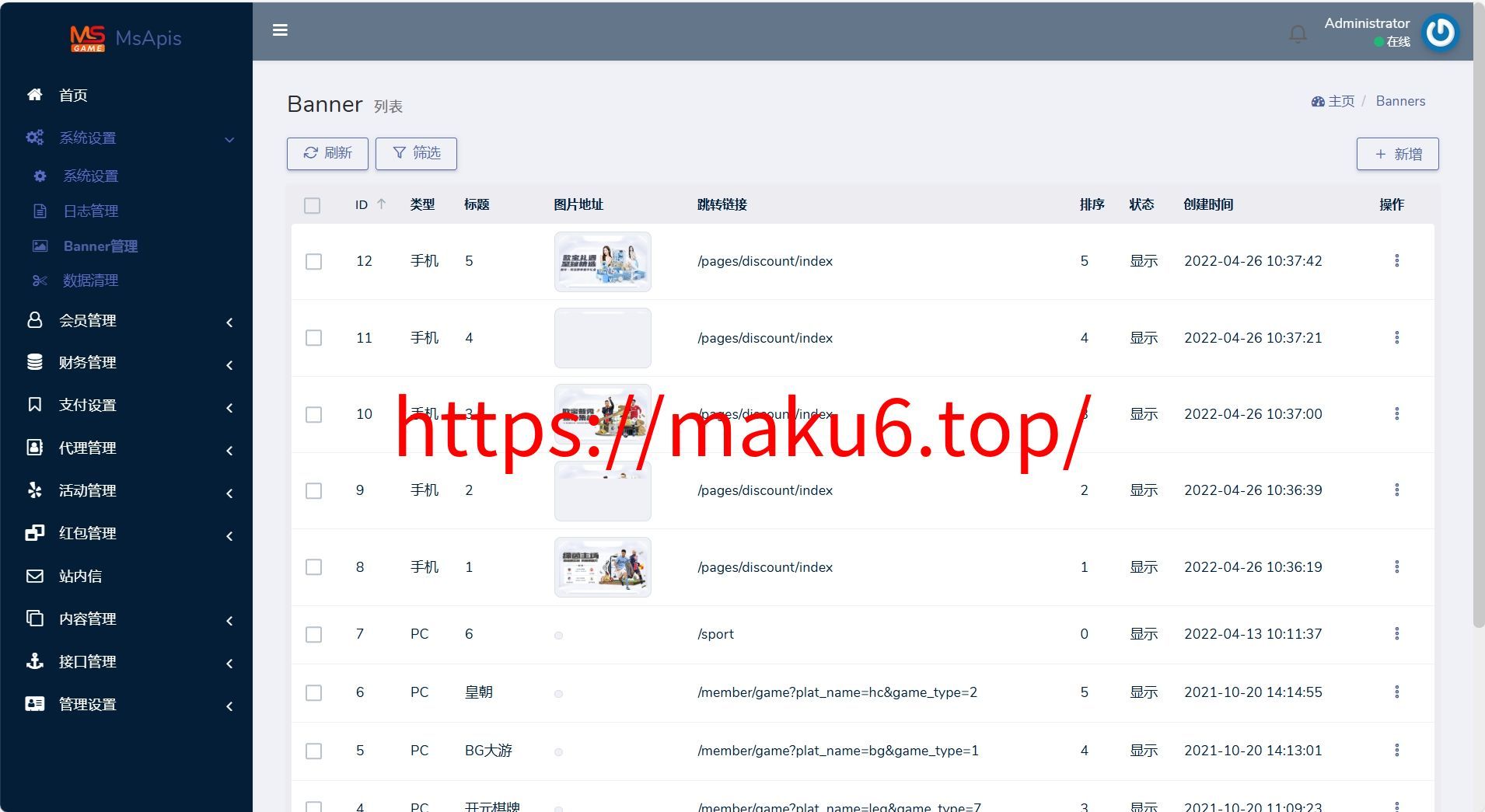
Task: Open 日志管理 in the sidebar
Action: click(90, 211)
